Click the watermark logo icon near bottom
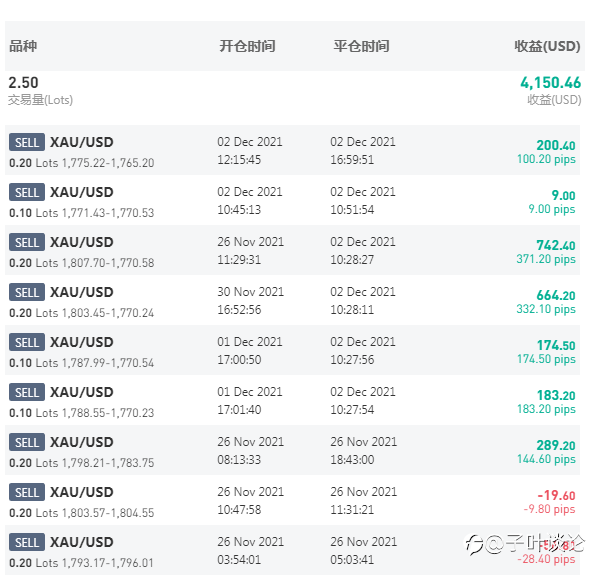The image size is (592, 581). pos(474,545)
